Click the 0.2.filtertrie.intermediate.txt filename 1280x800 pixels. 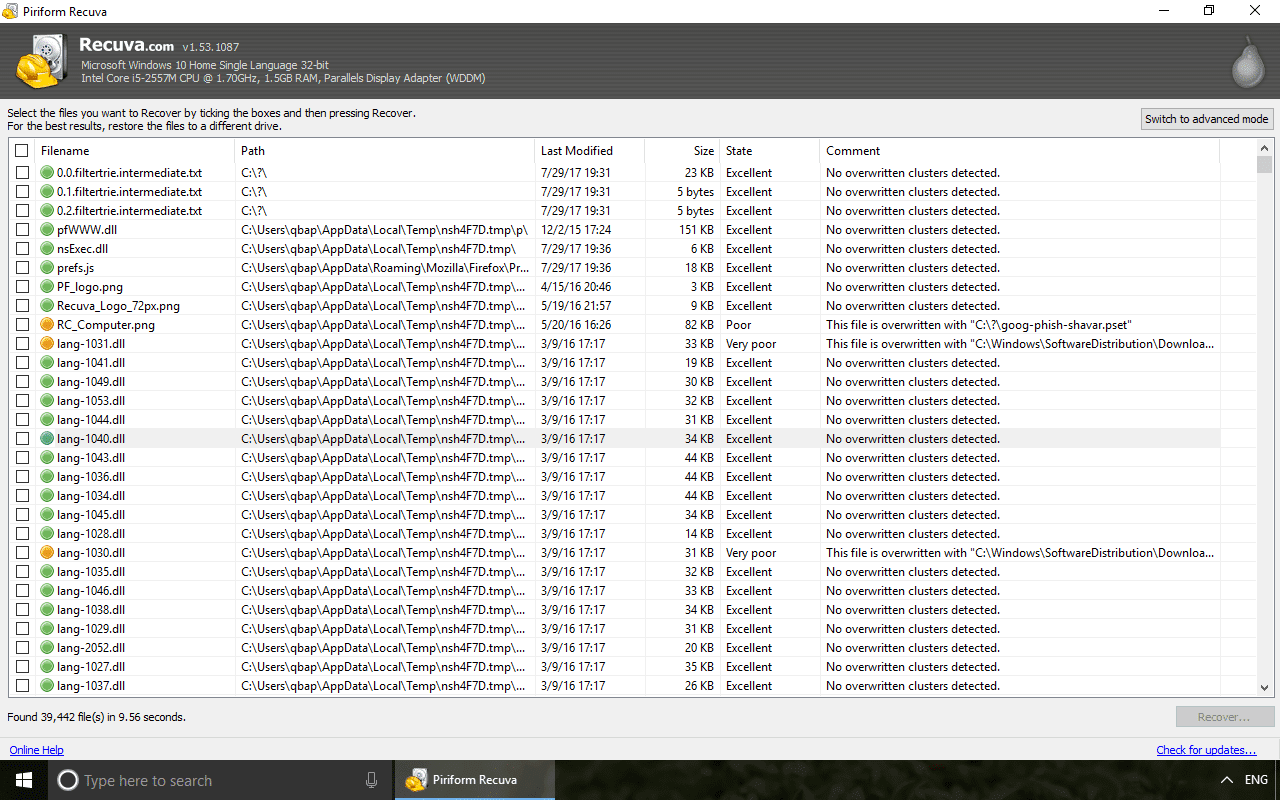130,211
